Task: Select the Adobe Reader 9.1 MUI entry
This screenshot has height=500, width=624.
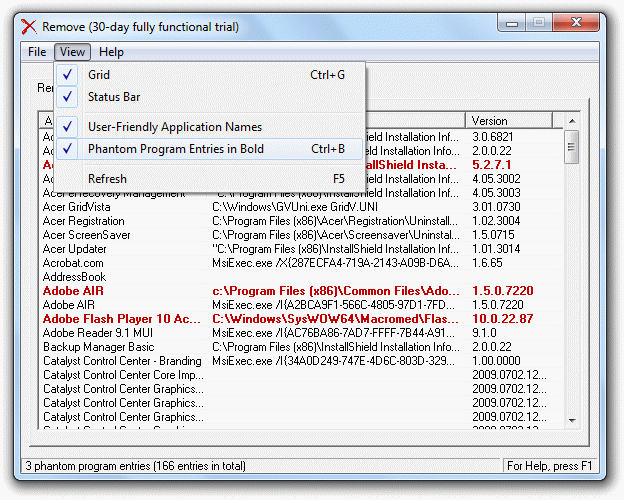Action: pos(98,333)
